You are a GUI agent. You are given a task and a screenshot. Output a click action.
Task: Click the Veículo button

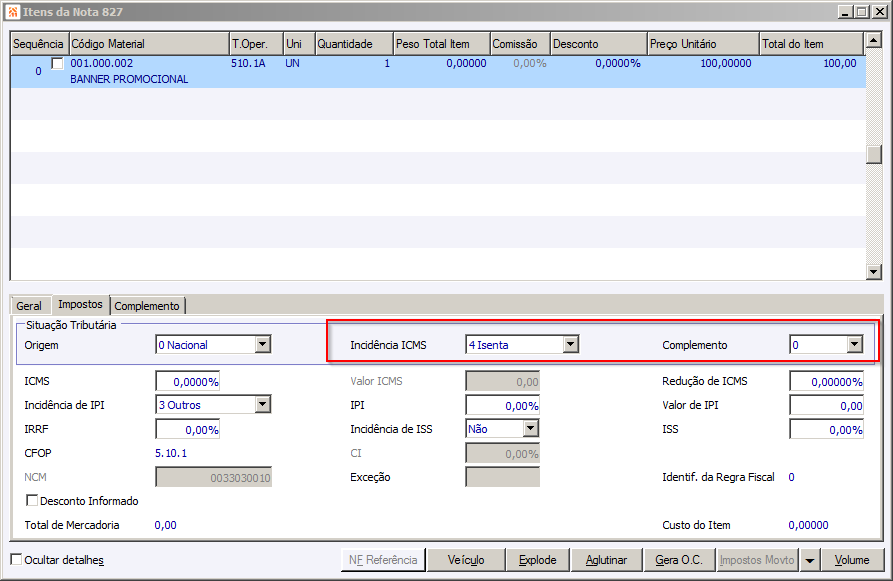(x=466, y=560)
